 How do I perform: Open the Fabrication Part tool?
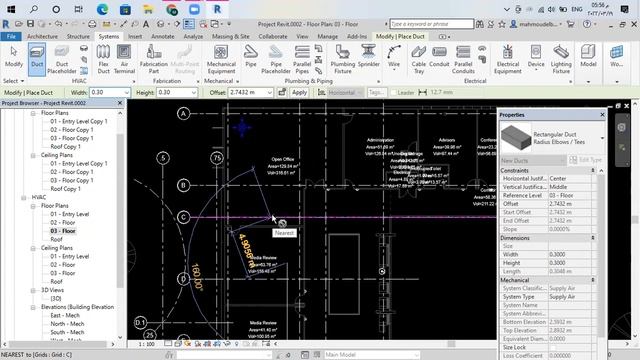(153, 60)
